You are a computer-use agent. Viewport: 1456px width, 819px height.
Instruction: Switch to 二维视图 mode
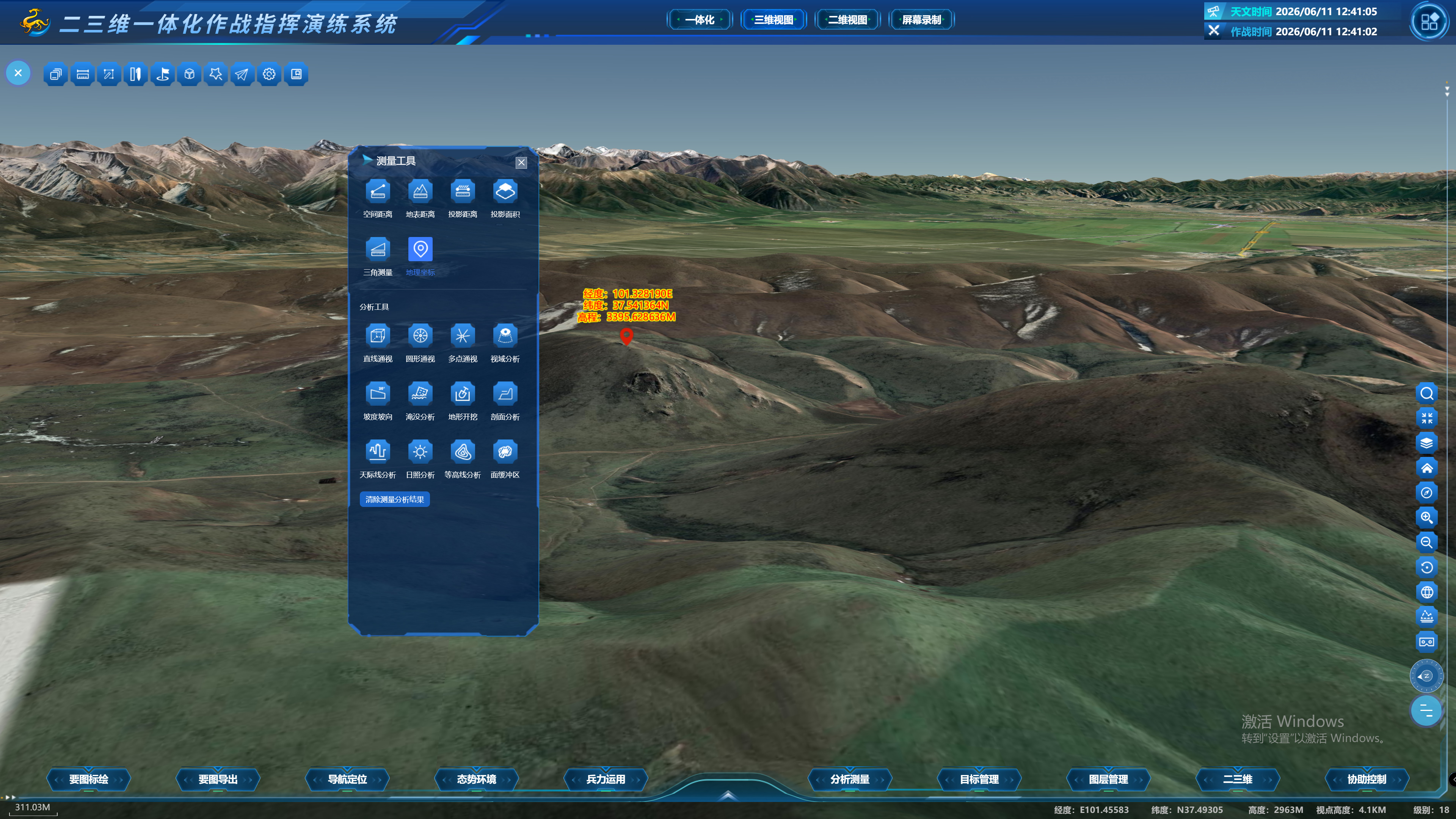pyautogui.click(x=848, y=20)
